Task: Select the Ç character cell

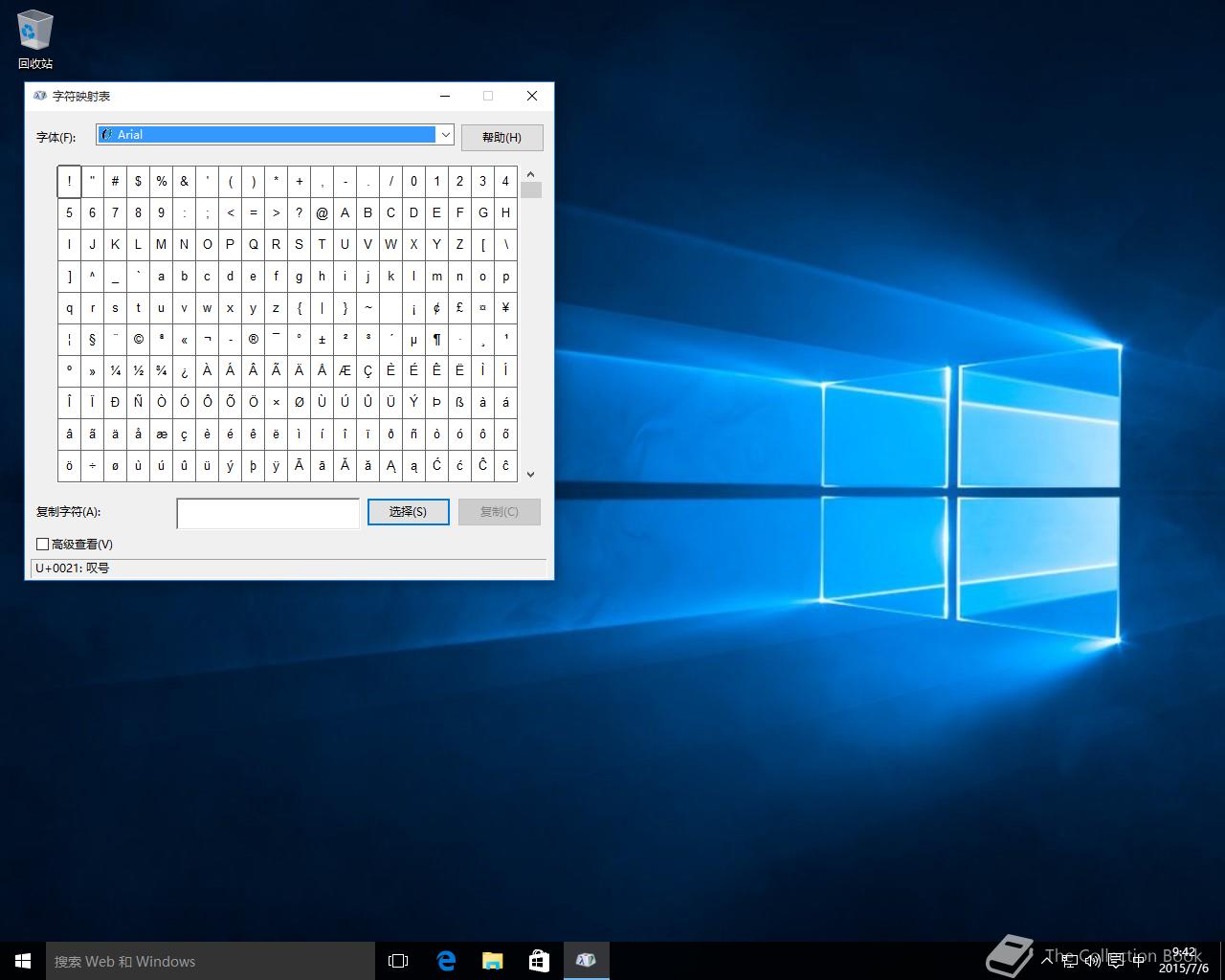Action: pos(367,370)
